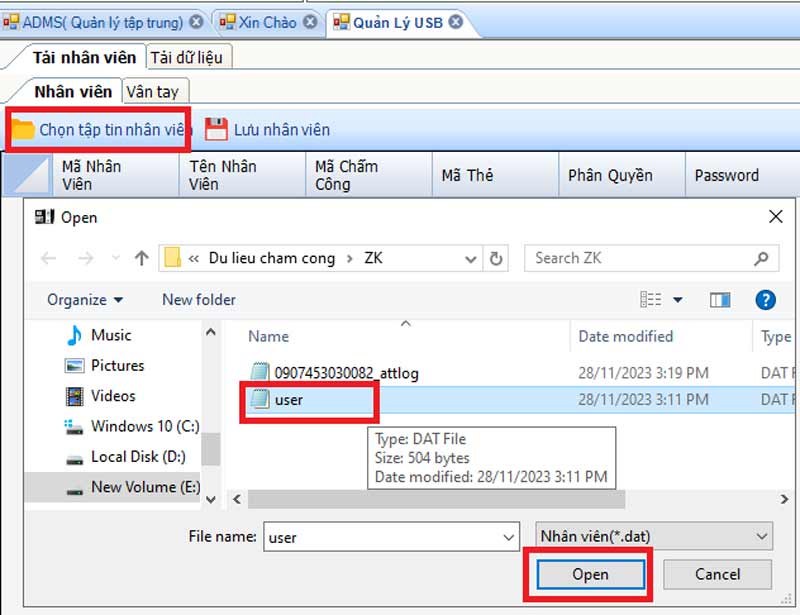Expand the view options dropdown arrow
The image size is (800, 615).
pyautogui.click(x=678, y=300)
